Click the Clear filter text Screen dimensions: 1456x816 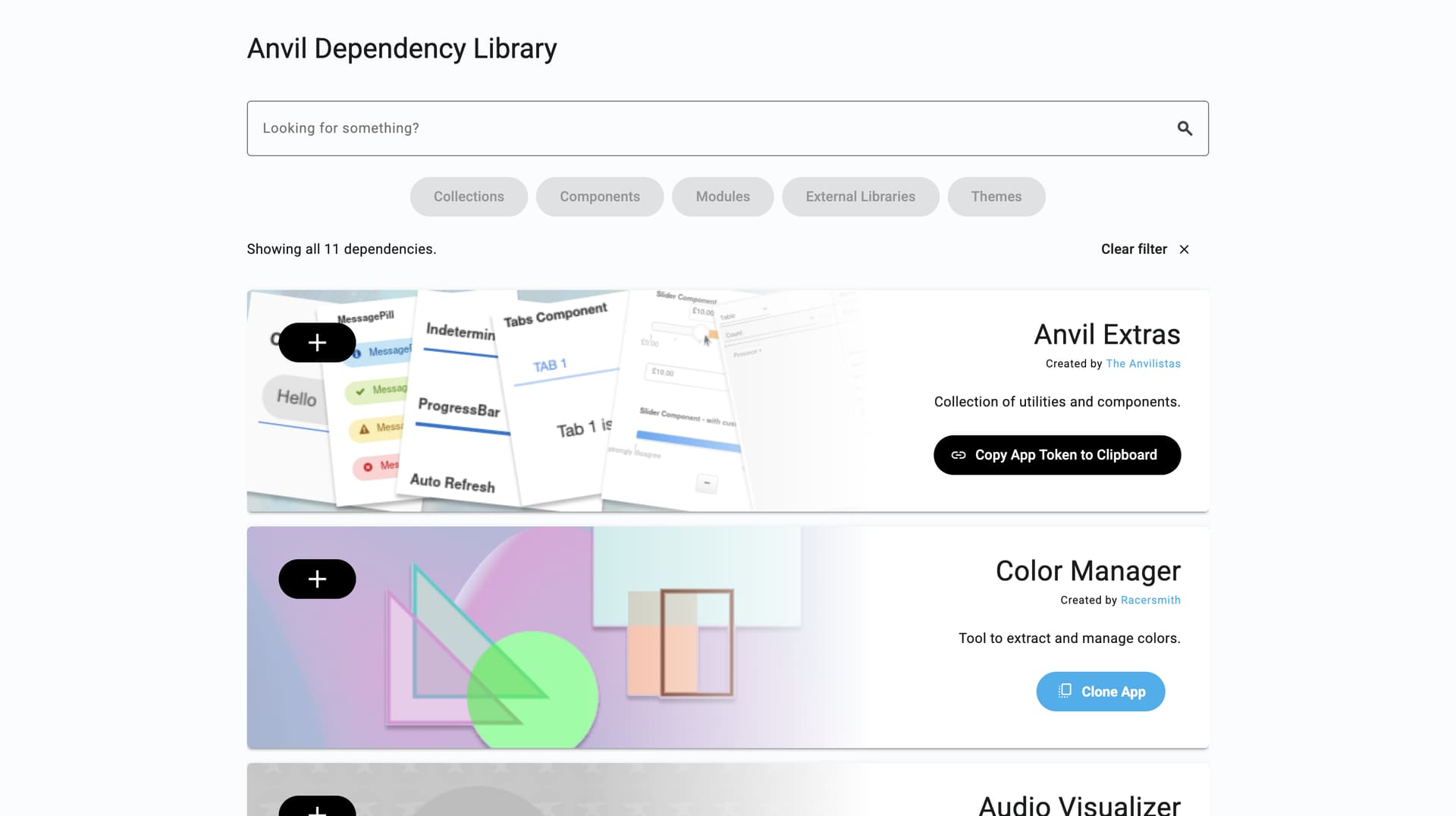click(1134, 250)
